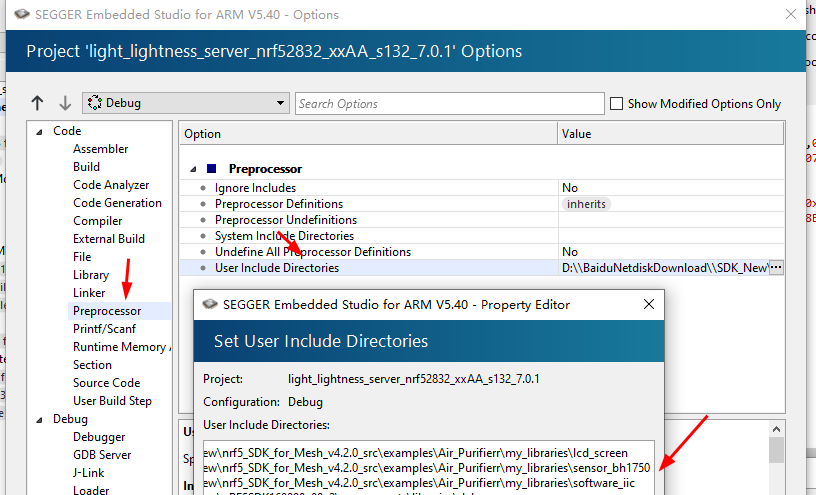
Task: Collapse the Preprocessor options section
Action: coord(193,169)
